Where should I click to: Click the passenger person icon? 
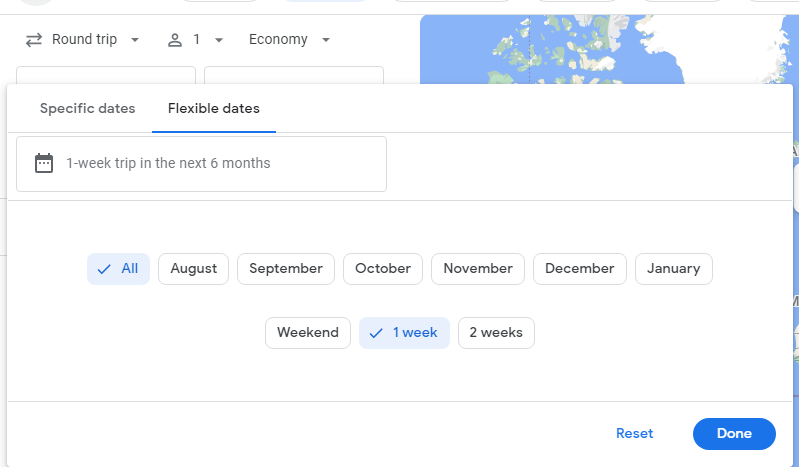click(175, 40)
